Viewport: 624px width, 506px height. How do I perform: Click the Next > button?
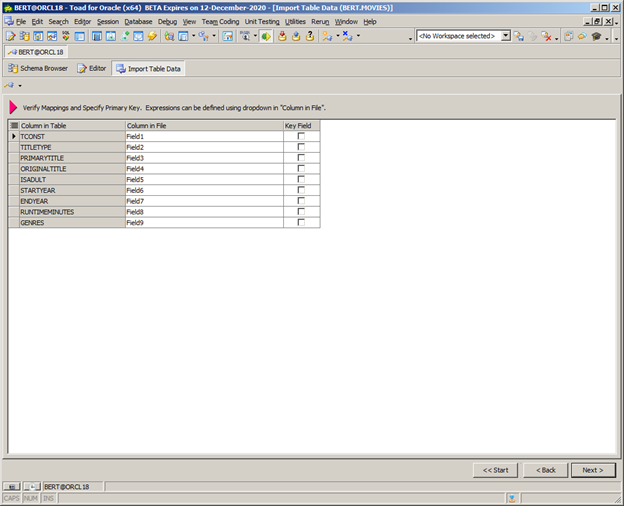593,470
